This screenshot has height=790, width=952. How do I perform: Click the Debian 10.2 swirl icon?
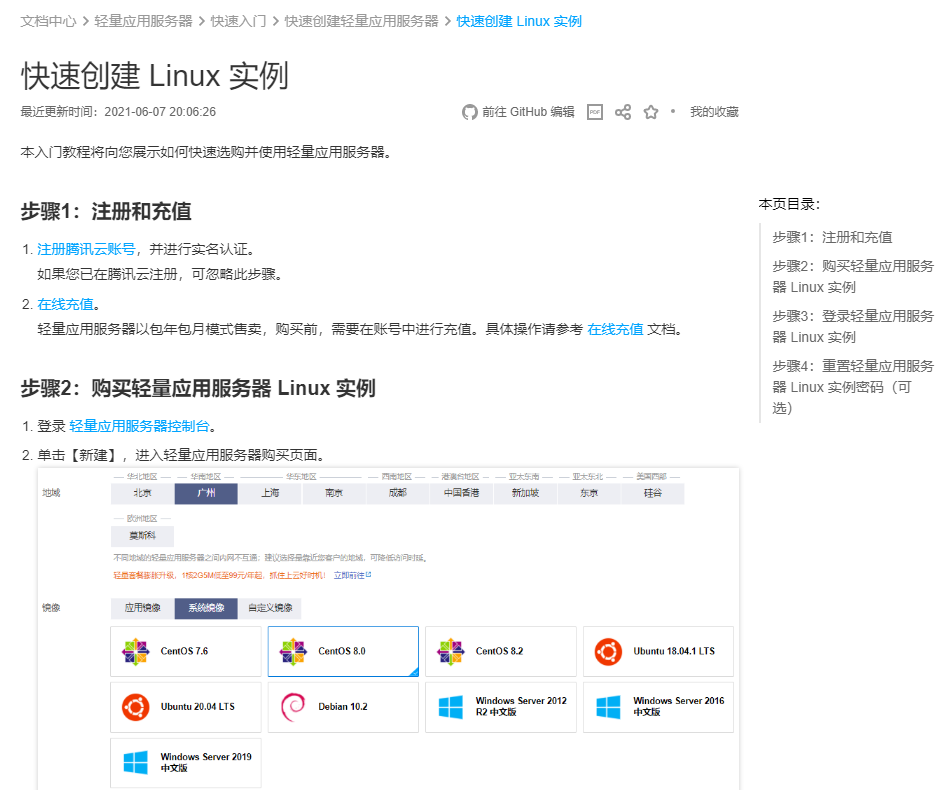(293, 707)
